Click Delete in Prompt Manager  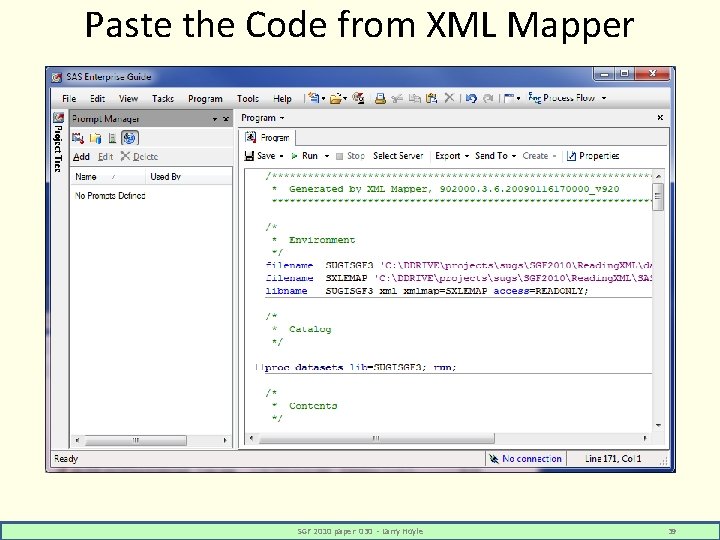140,157
